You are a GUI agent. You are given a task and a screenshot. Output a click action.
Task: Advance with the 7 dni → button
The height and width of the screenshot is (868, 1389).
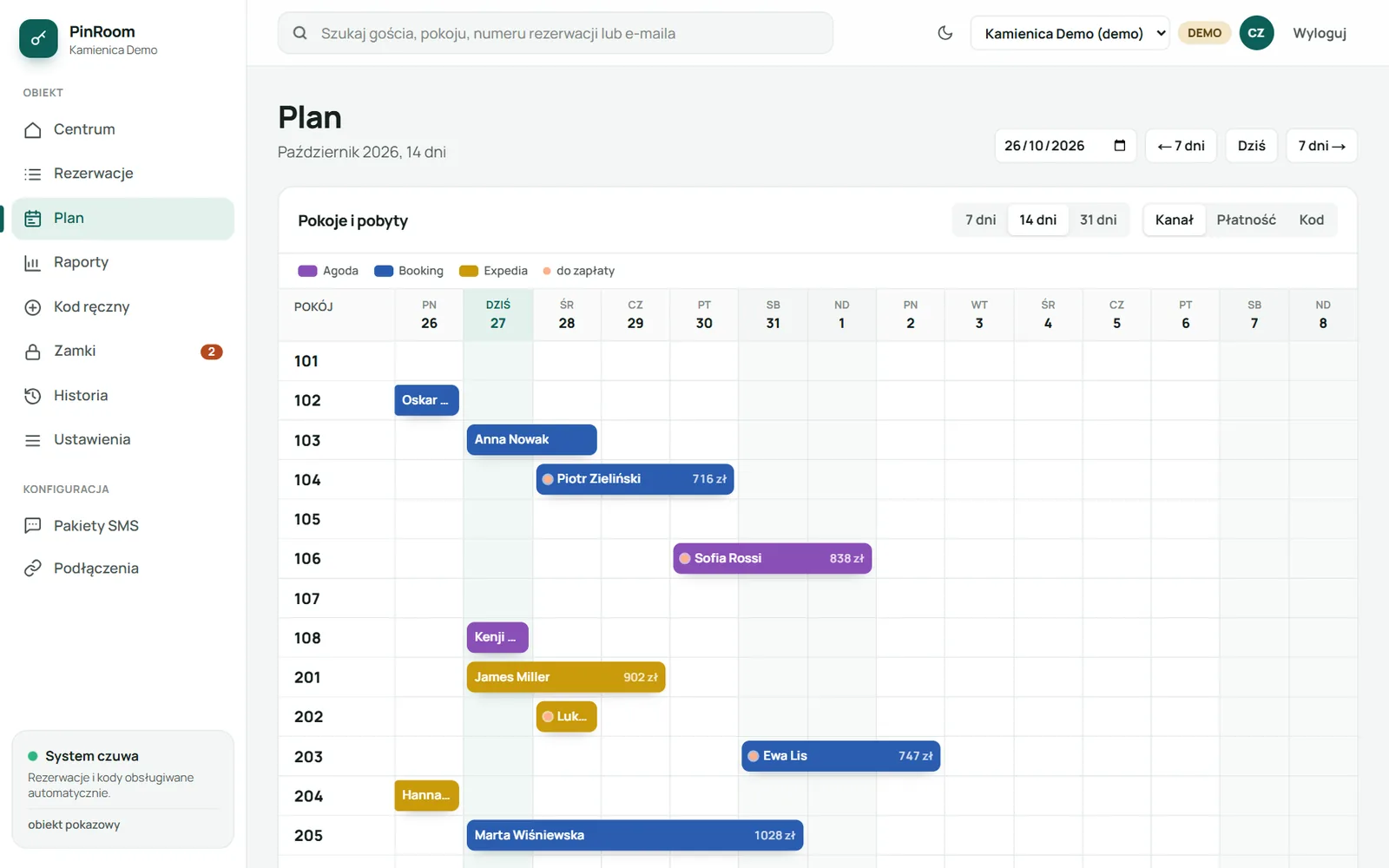pyautogui.click(x=1321, y=146)
